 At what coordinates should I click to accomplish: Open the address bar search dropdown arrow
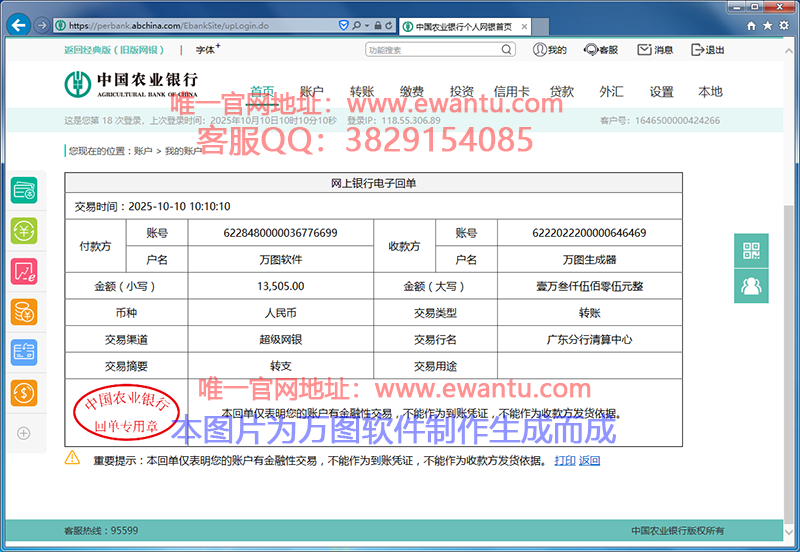click(367, 25)
